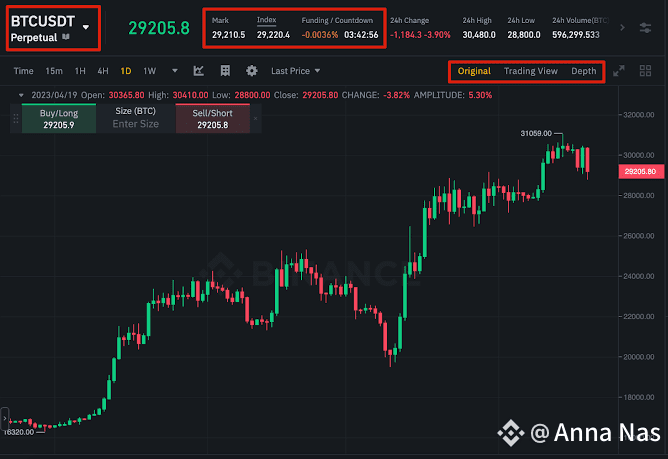The image size is (668, 459).
Task: Click the 32000.00 price axis label
Action: [x=639, y=115]
